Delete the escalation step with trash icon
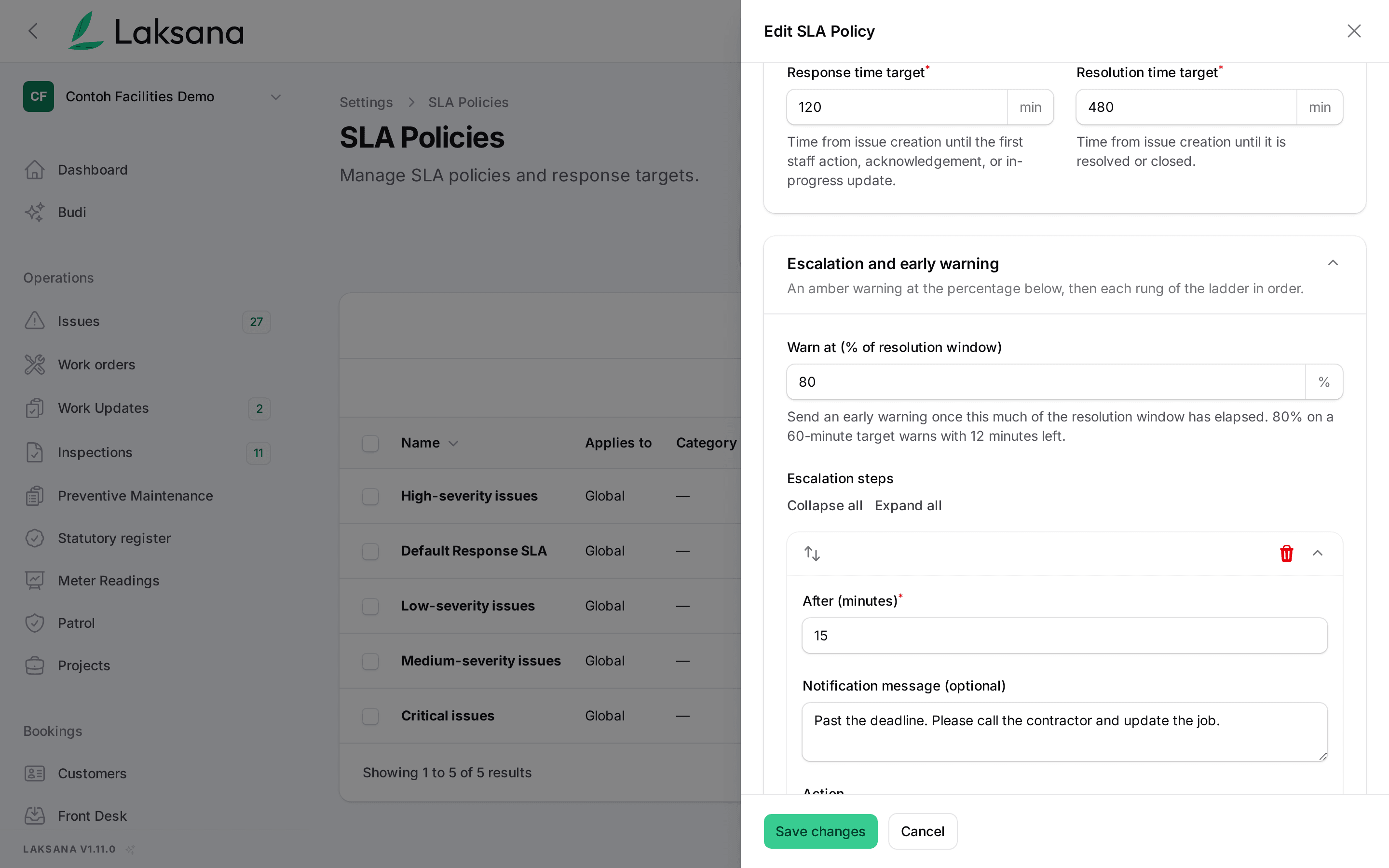 [1286, 554]
